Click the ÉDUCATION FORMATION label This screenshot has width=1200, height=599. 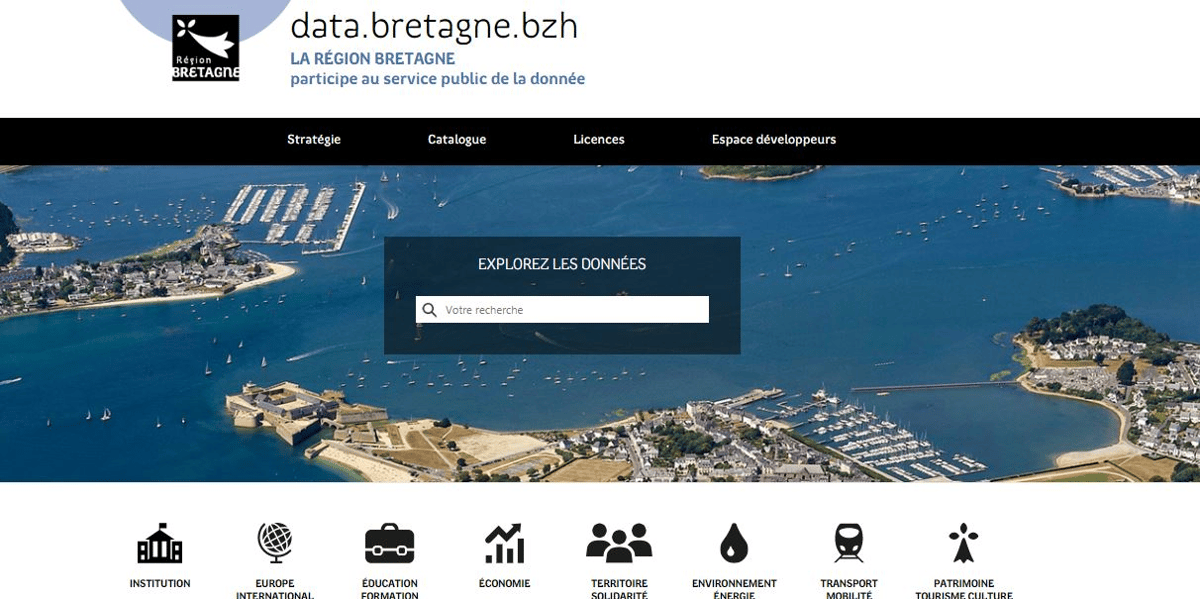click(x=390, y=589)
